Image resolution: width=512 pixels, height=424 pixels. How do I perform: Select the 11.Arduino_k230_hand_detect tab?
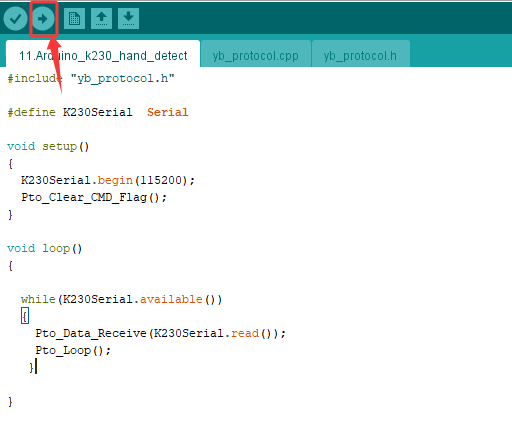pos(103,55)
